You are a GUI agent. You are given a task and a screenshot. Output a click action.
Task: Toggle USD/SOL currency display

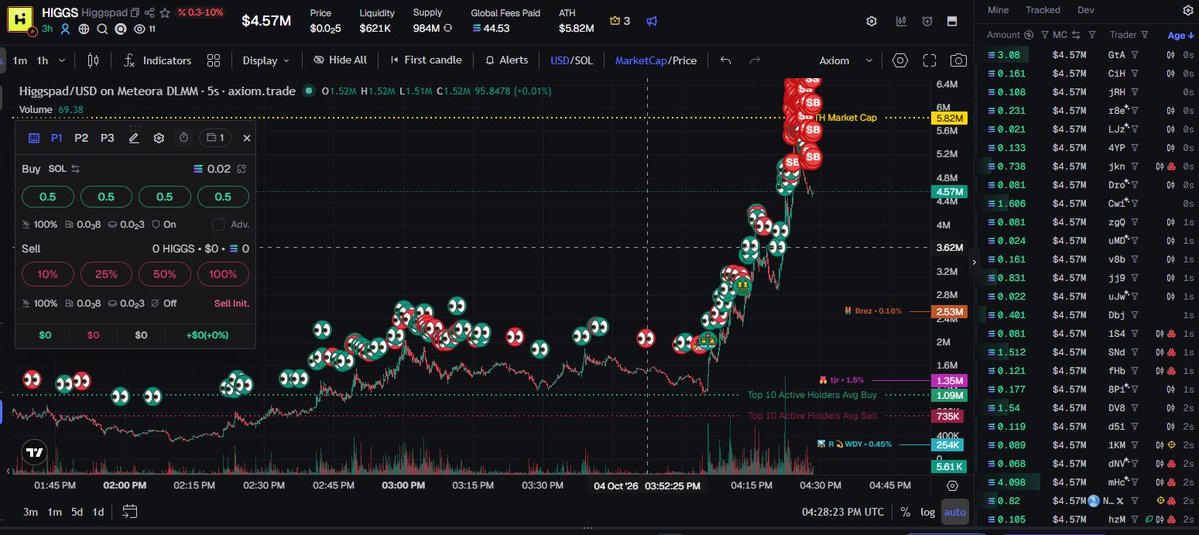(571, 60)
